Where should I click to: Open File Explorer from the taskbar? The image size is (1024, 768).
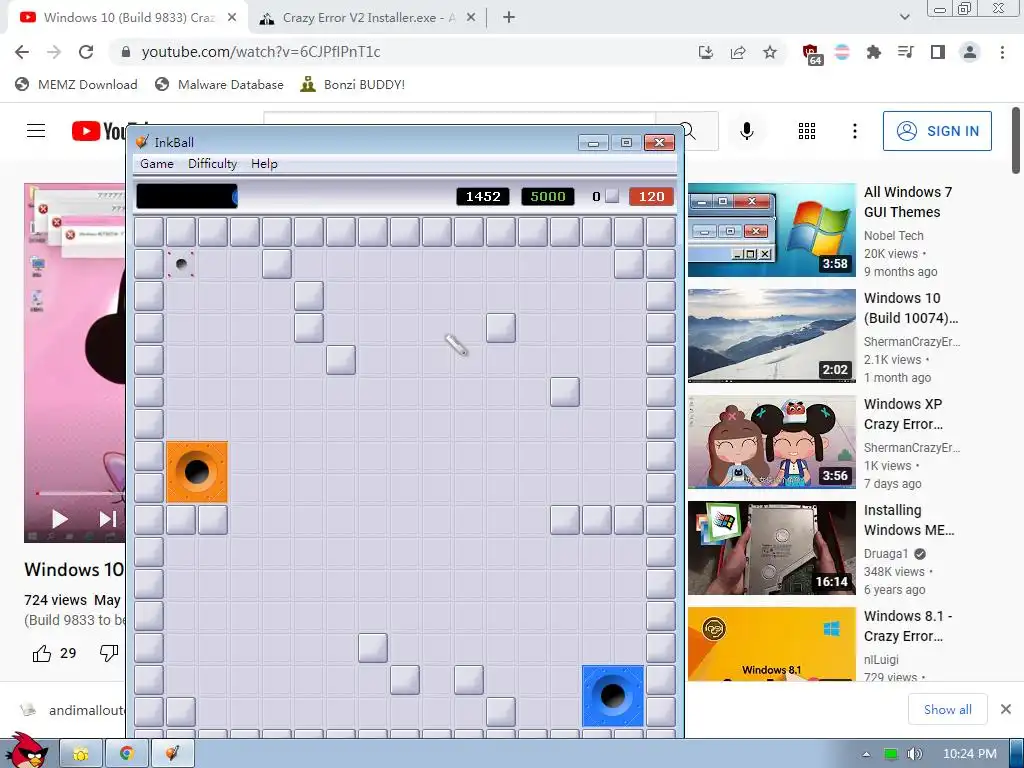81,754
